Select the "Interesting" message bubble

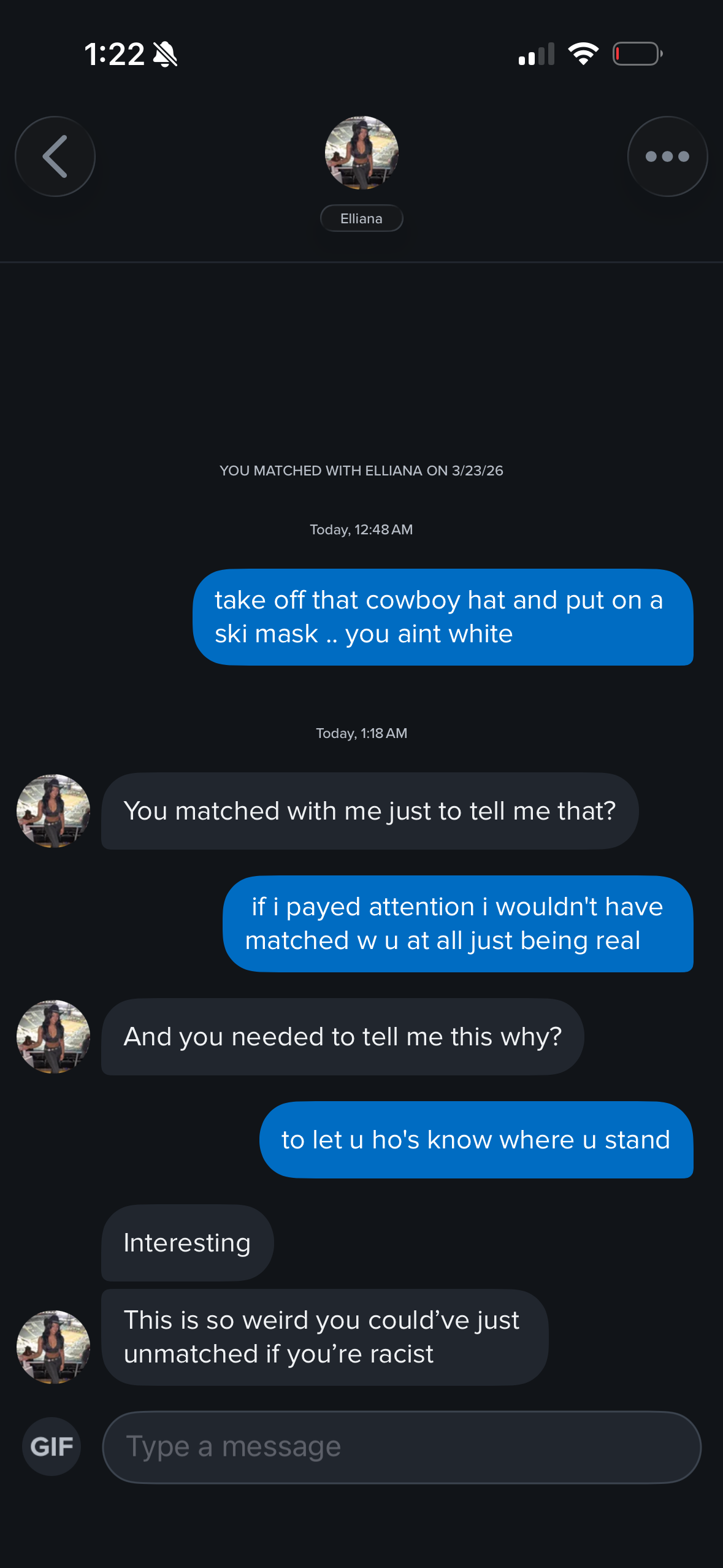pos(187,1243)
